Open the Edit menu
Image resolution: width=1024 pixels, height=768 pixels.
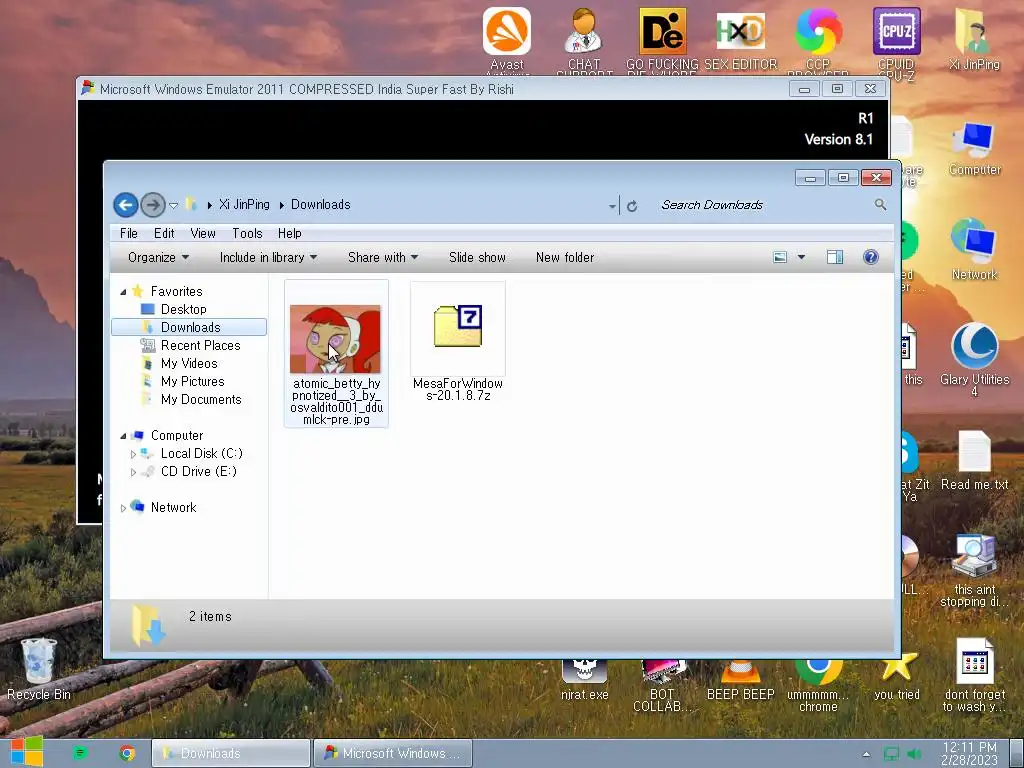tap(164, 233)
